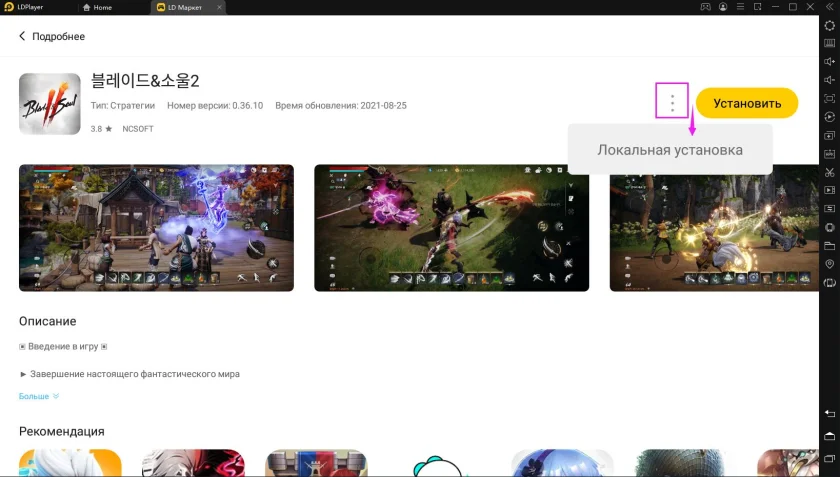Viewport: 840px width, 477px height.
Task: Open multi-instance manager icon in sidebar
Action: point(829,135)
